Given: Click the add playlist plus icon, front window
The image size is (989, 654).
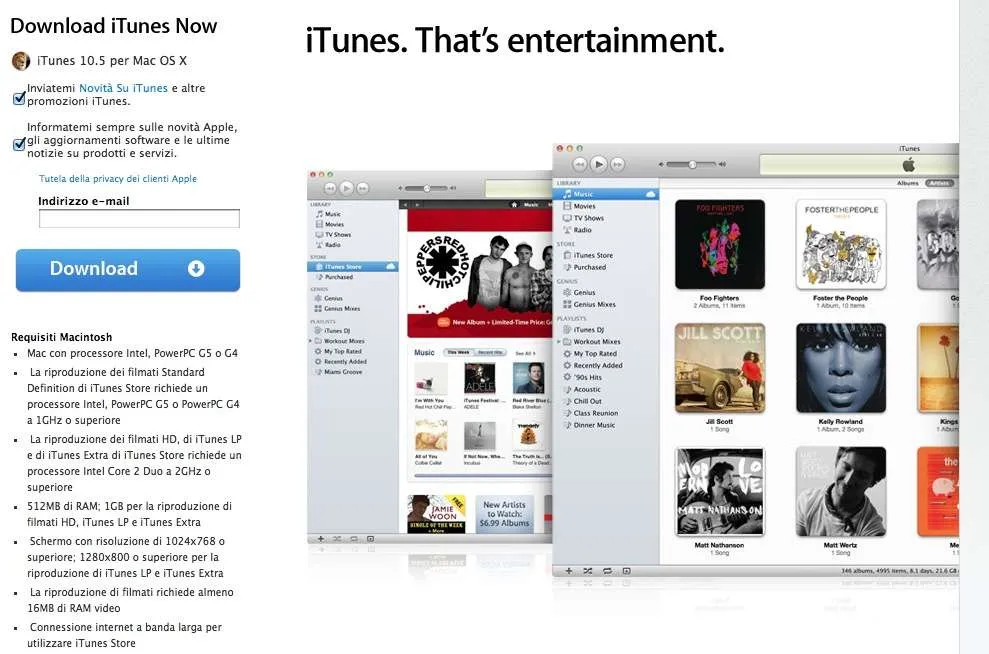Looking at the screenshot, I should 569,571.
